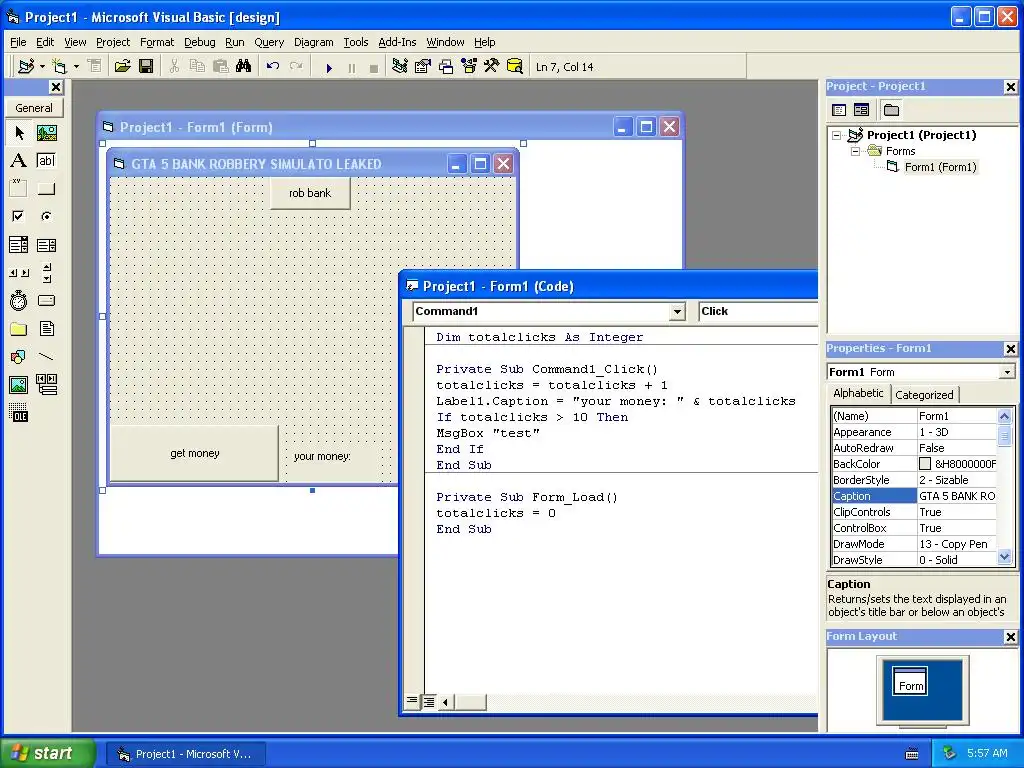Select the Frame control tool
This screenshot has width=1024, height=768.
click(x=19, y=189)
